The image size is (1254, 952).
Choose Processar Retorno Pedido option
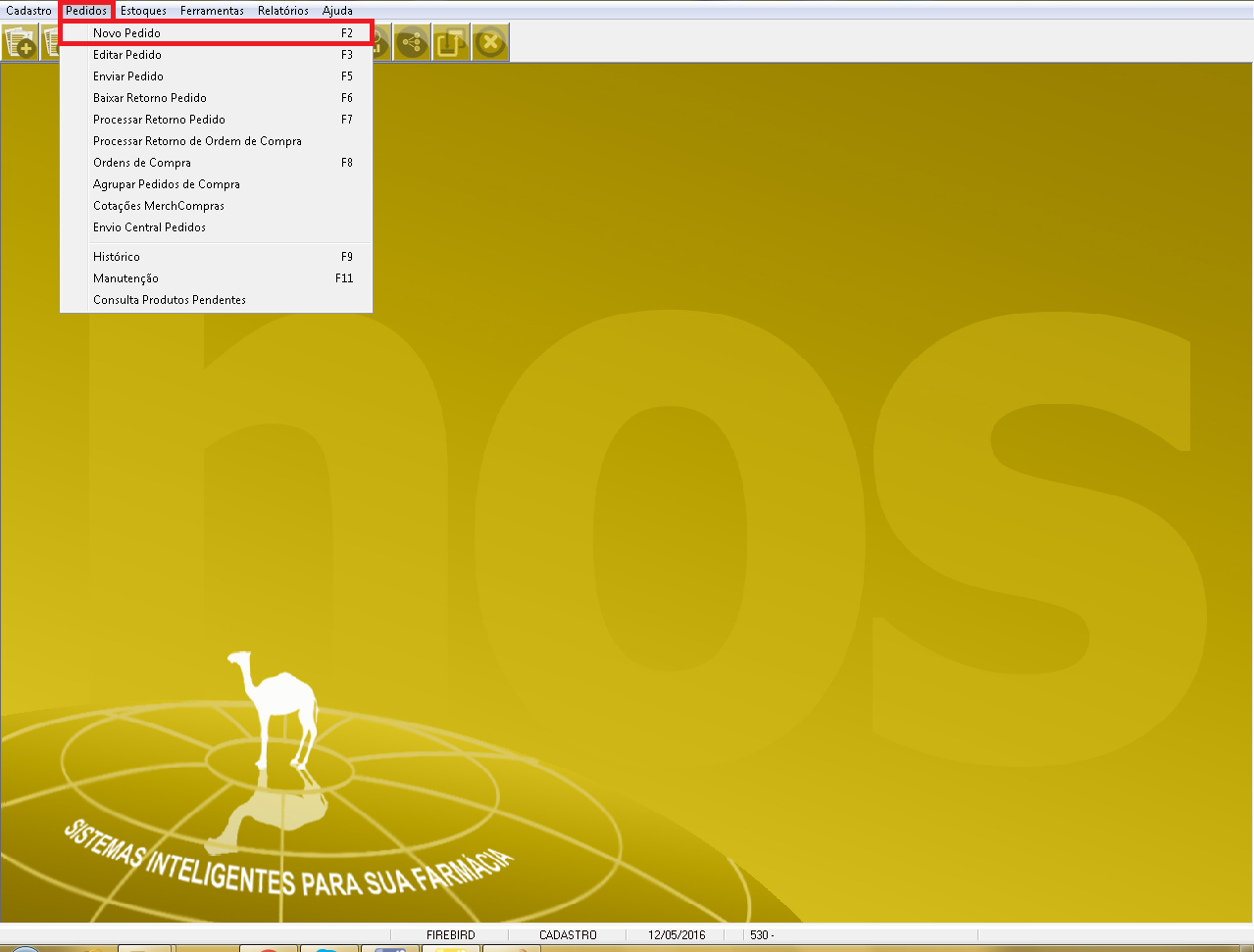point(159,120)
